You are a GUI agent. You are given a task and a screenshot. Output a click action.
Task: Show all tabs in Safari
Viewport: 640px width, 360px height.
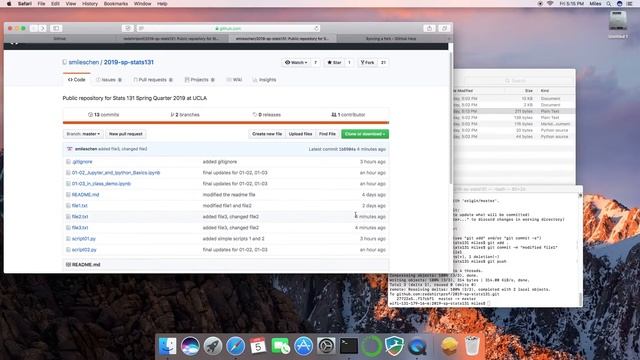click(x=444, y=28)
